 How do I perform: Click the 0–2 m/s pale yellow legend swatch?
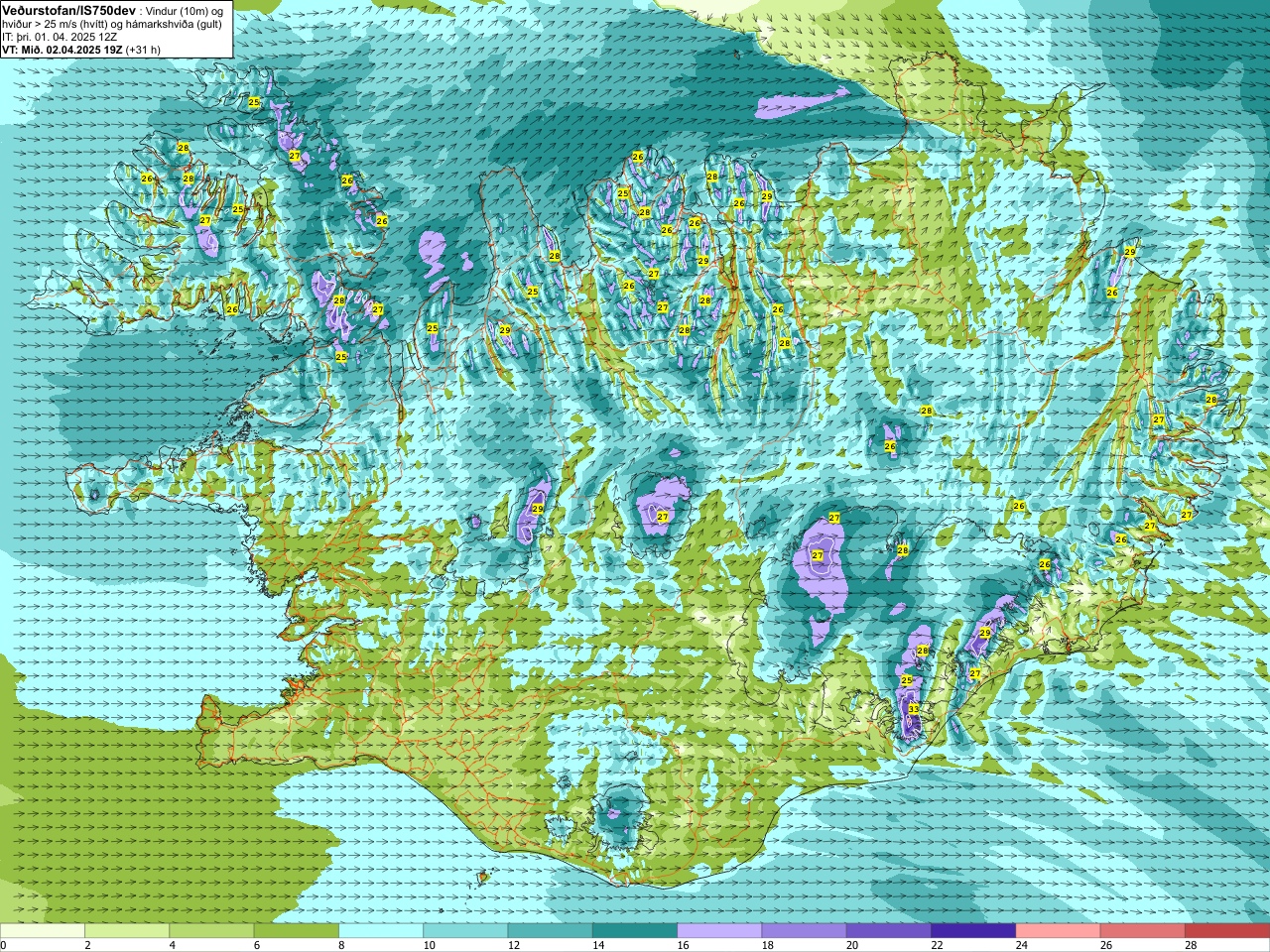click(x=42, y=931)
